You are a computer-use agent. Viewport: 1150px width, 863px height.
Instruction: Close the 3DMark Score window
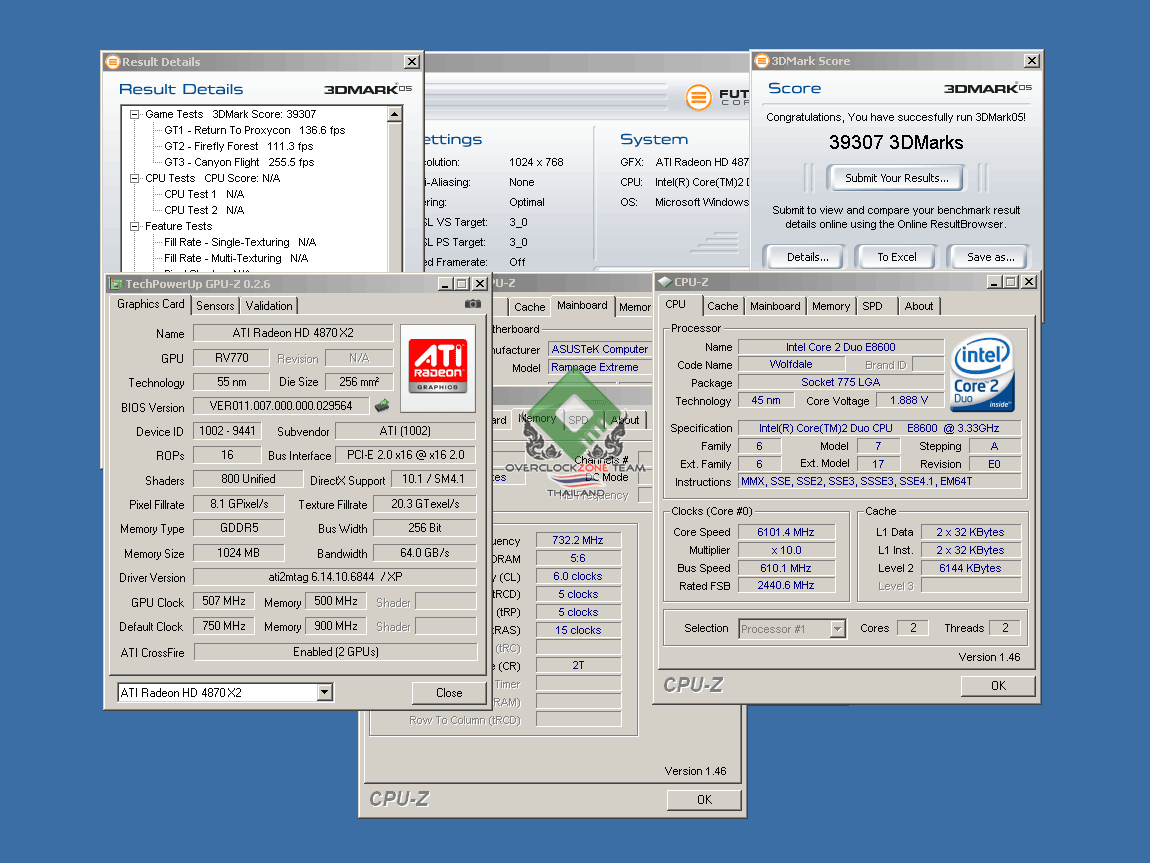1032,61
